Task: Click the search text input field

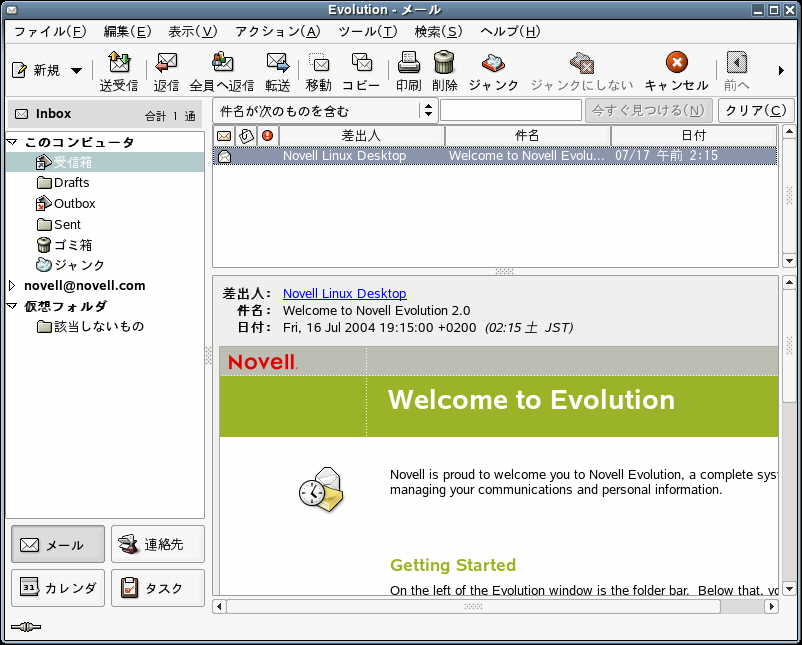Action: [511, 110]
